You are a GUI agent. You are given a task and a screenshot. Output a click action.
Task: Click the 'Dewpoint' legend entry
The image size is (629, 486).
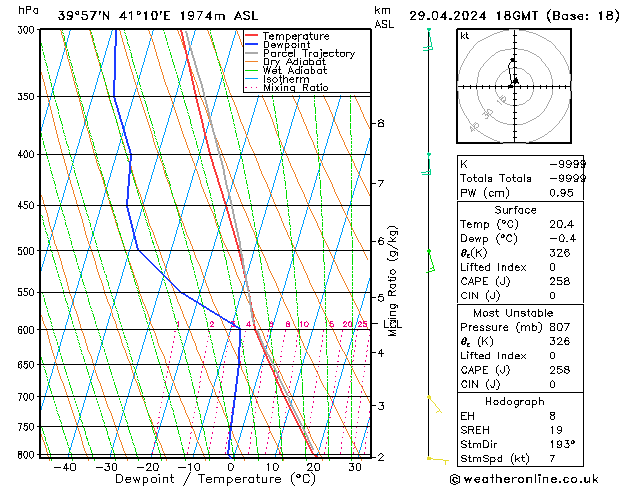tap(278, 45)
